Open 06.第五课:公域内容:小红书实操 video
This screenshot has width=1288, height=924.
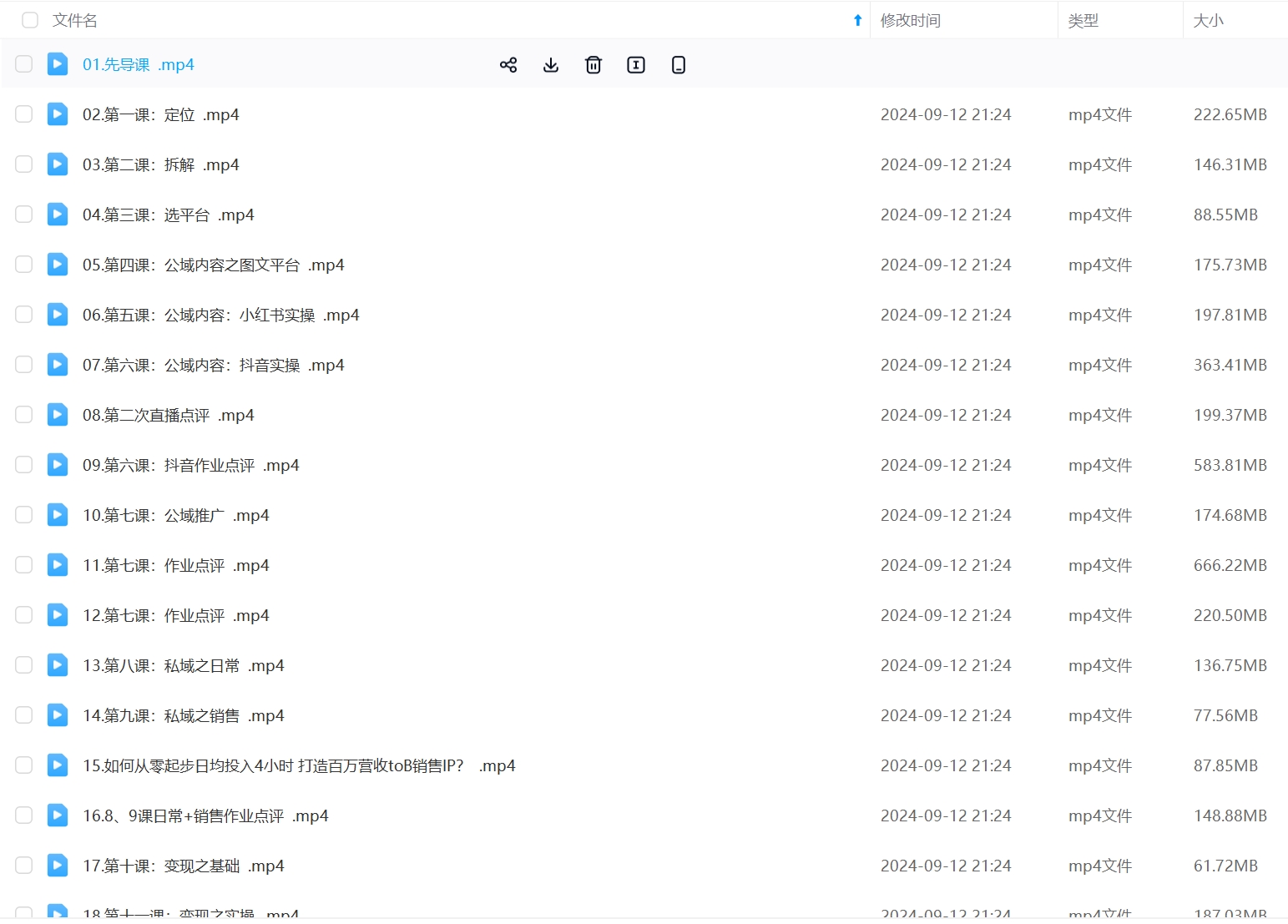click(x=220, y=315)
